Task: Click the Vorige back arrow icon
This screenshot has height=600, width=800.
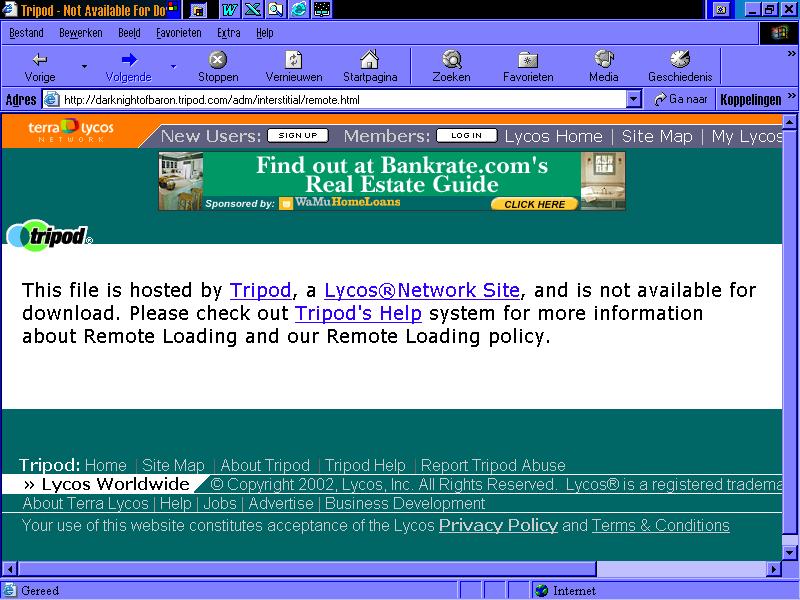Action: [40, 60]
